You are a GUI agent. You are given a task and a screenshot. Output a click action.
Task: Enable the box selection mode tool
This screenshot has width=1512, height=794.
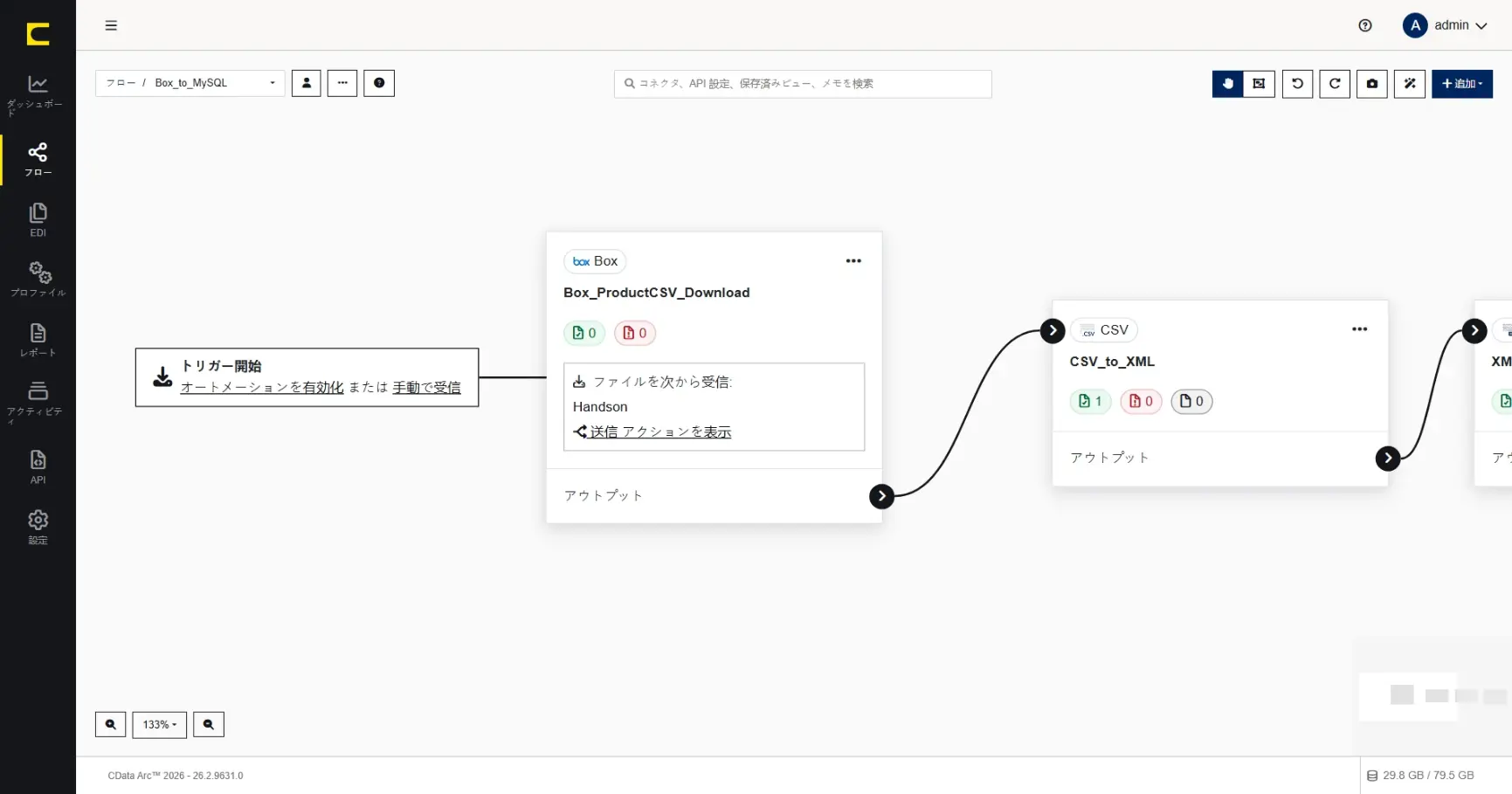(1259, 84)
